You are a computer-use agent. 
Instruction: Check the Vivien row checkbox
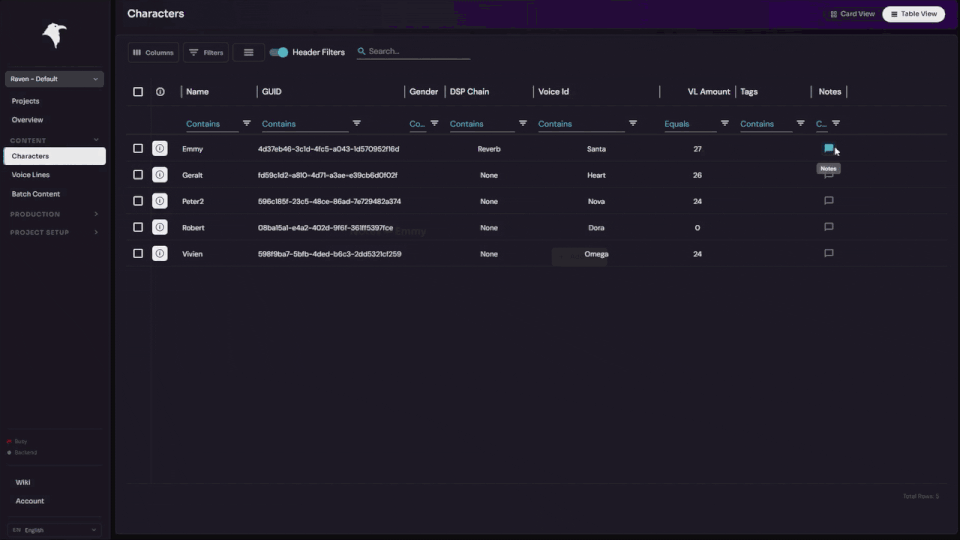[x=138, y=253]
